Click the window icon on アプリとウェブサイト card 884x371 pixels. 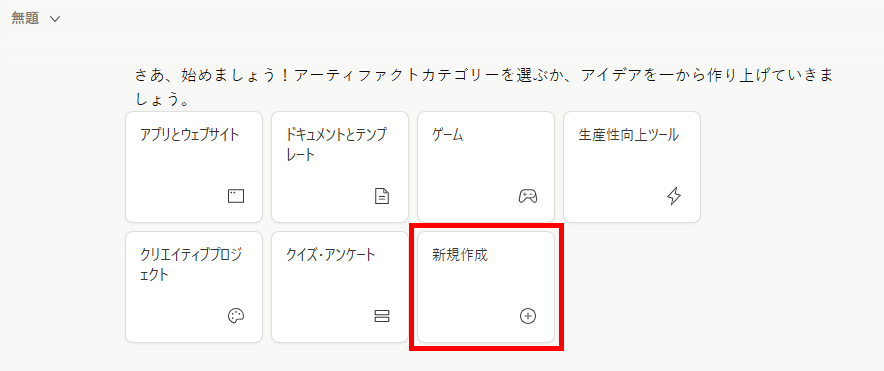click(236, 196)
